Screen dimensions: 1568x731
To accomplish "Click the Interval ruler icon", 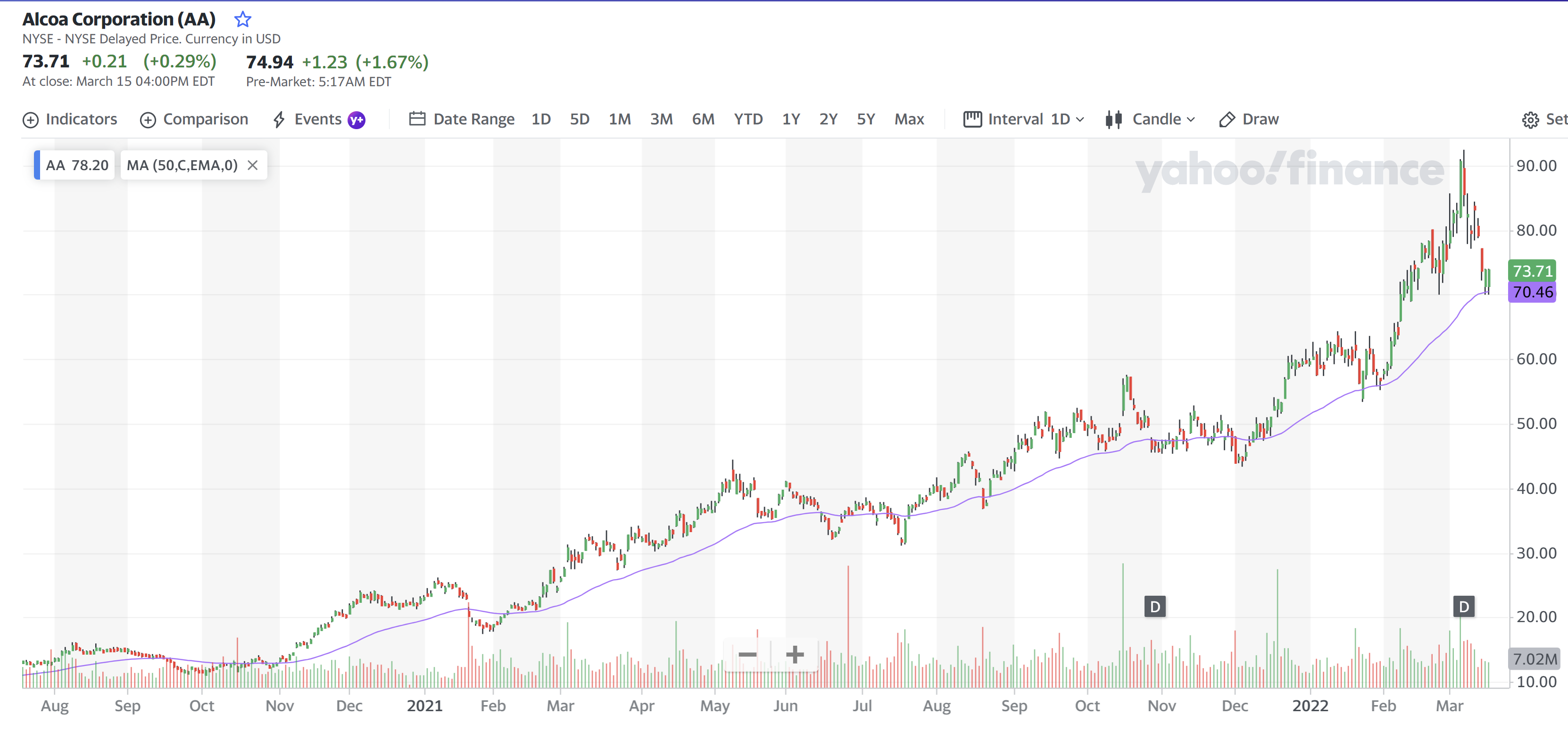I will (972, 119).
